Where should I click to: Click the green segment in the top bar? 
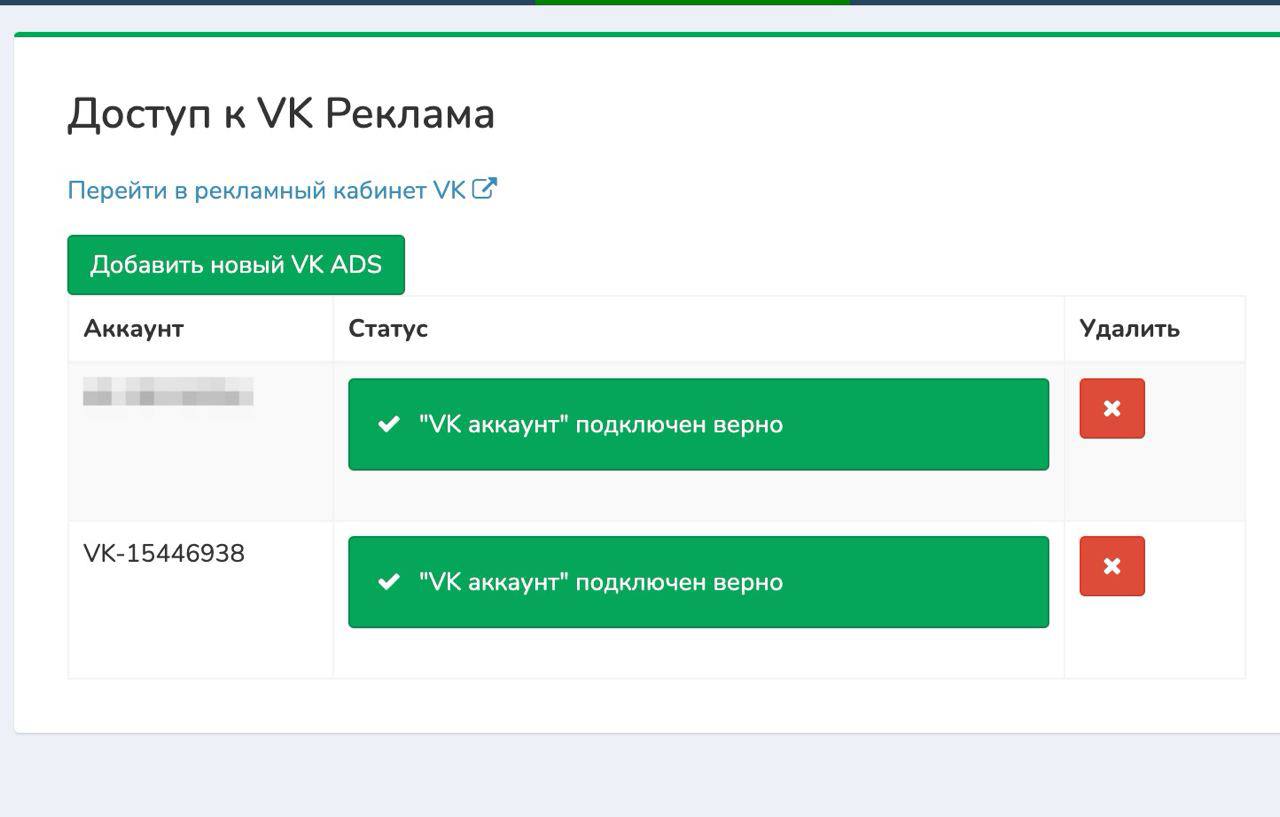tap(692, 2)
